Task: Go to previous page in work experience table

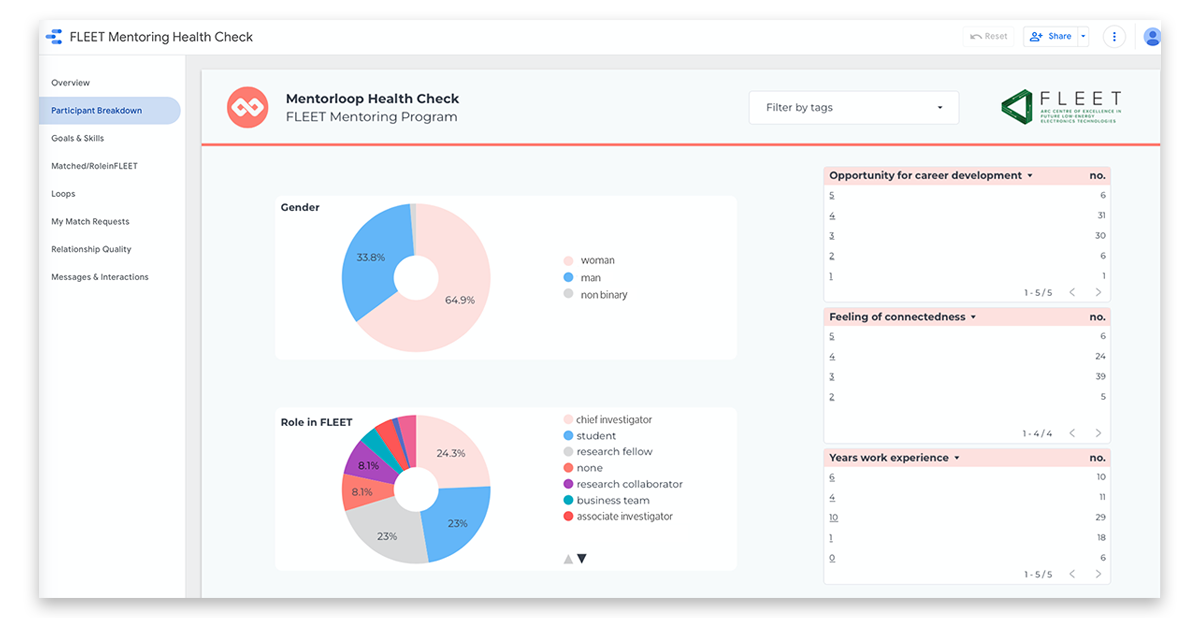Action: (1072, 575)
